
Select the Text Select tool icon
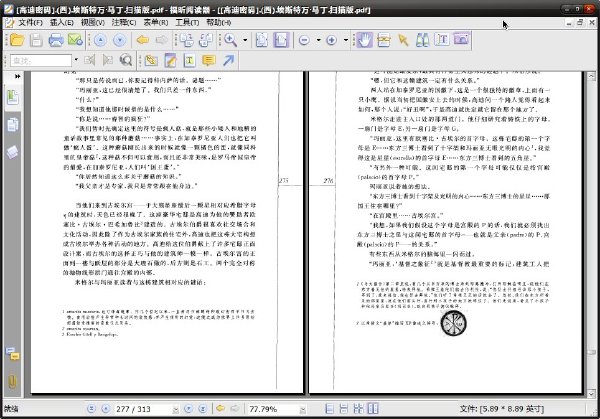384,40
